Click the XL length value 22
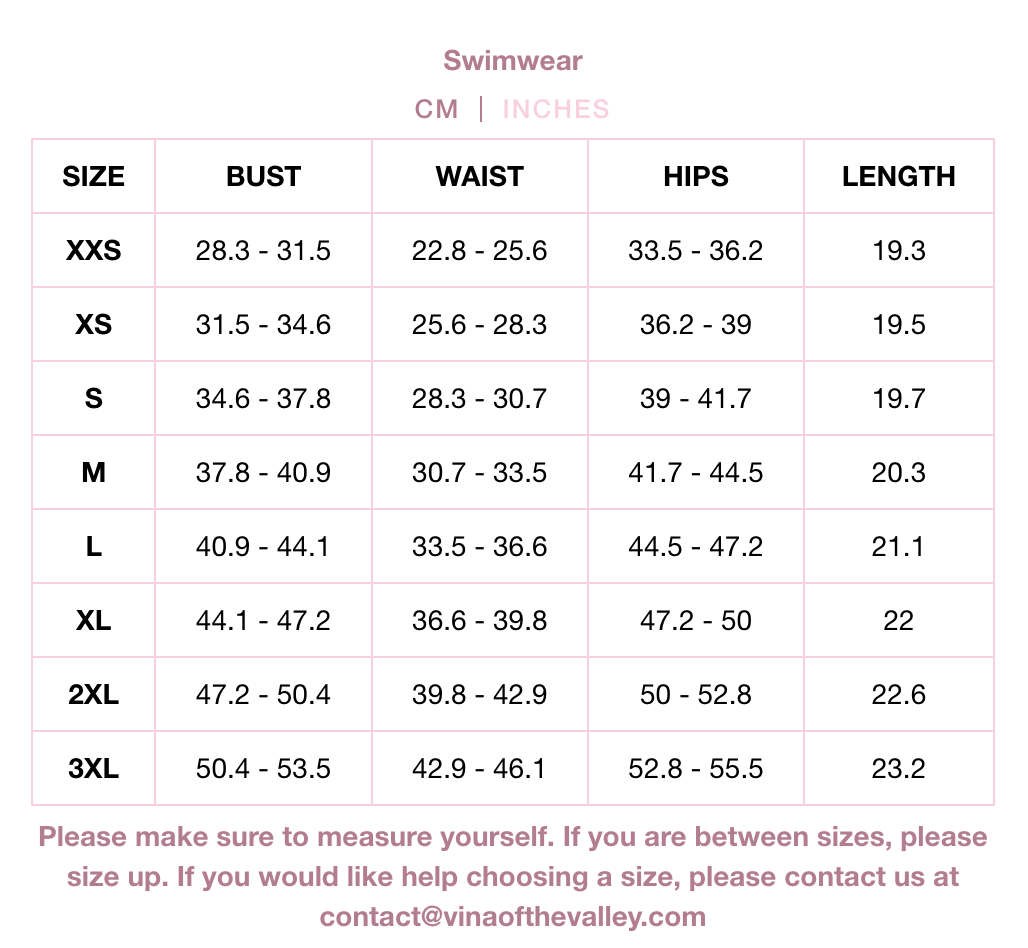Image resolution: width=1028 pixels, height=948 pixels. tap(898, 621)
